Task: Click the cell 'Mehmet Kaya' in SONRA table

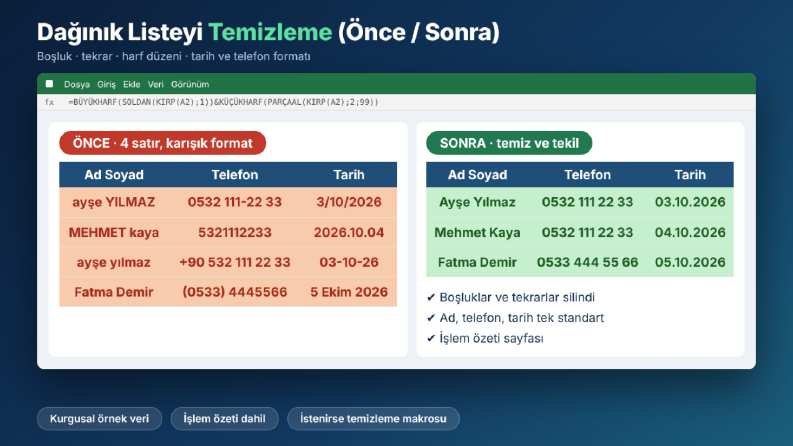Action: [x=477, y=233]
